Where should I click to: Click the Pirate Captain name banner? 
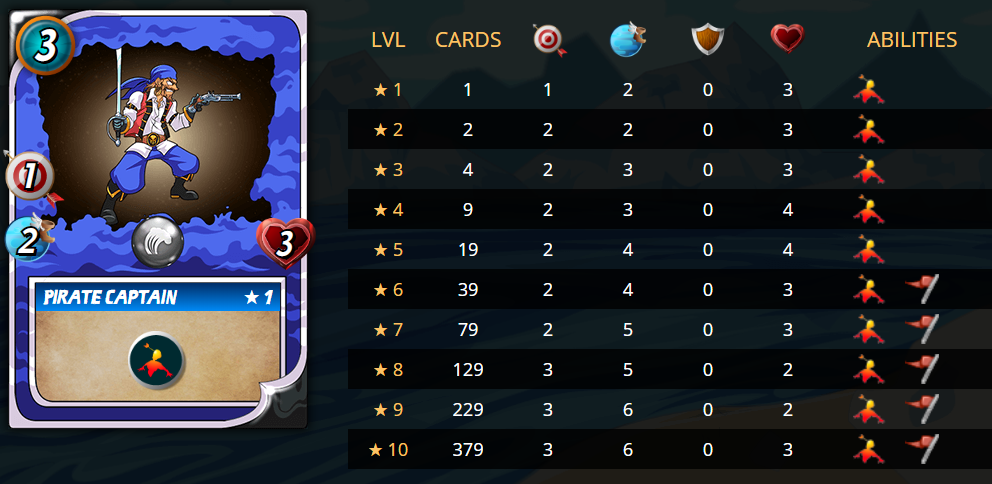pos(158,297)
